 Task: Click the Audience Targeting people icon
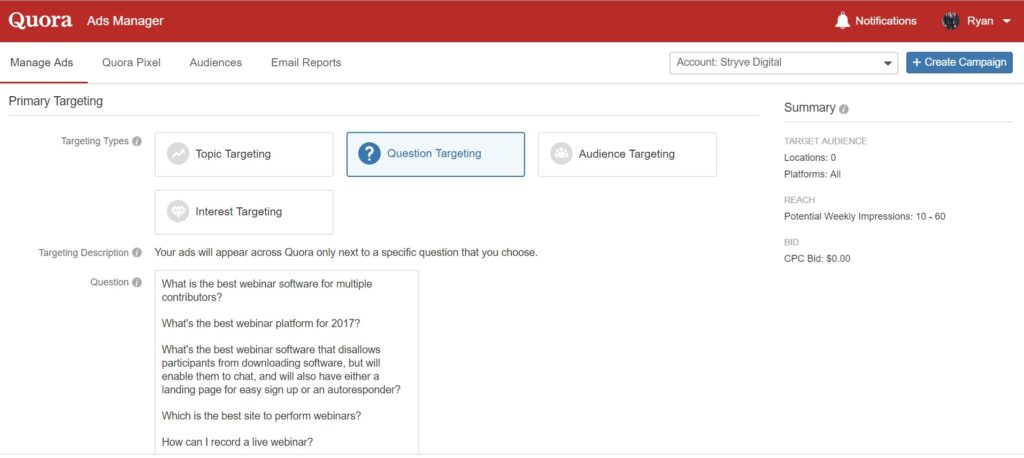pos(561,154)
